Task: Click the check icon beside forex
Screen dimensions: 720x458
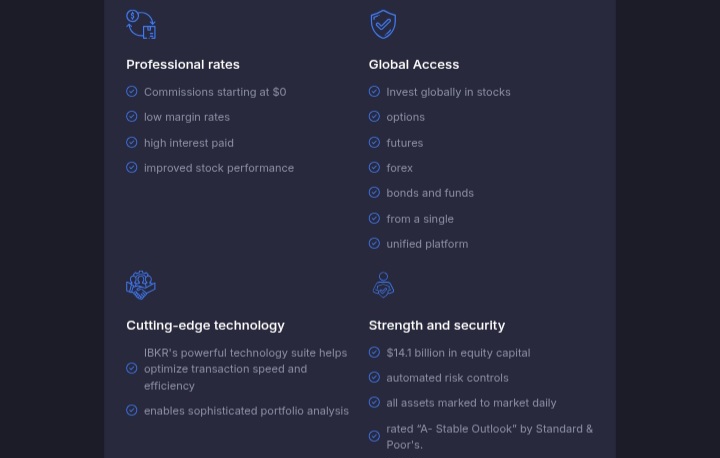Action: click(374, 167)
